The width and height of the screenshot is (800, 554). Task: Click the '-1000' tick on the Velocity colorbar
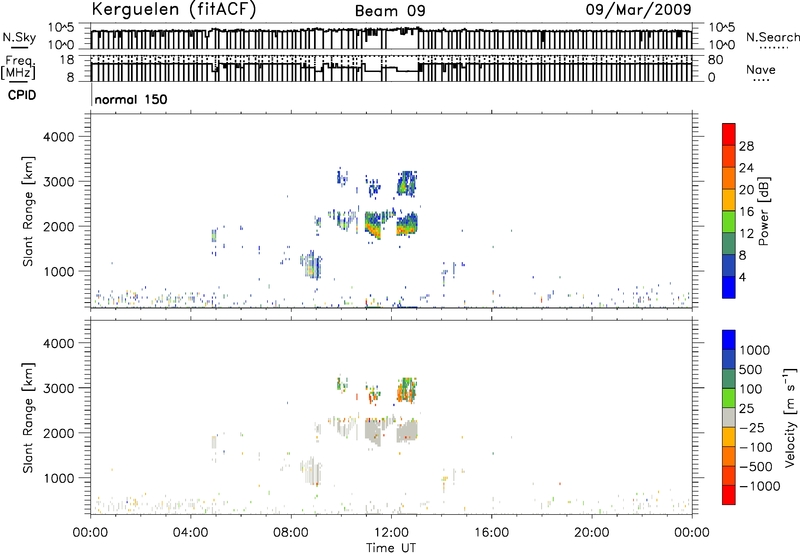(x=759, y=486)
